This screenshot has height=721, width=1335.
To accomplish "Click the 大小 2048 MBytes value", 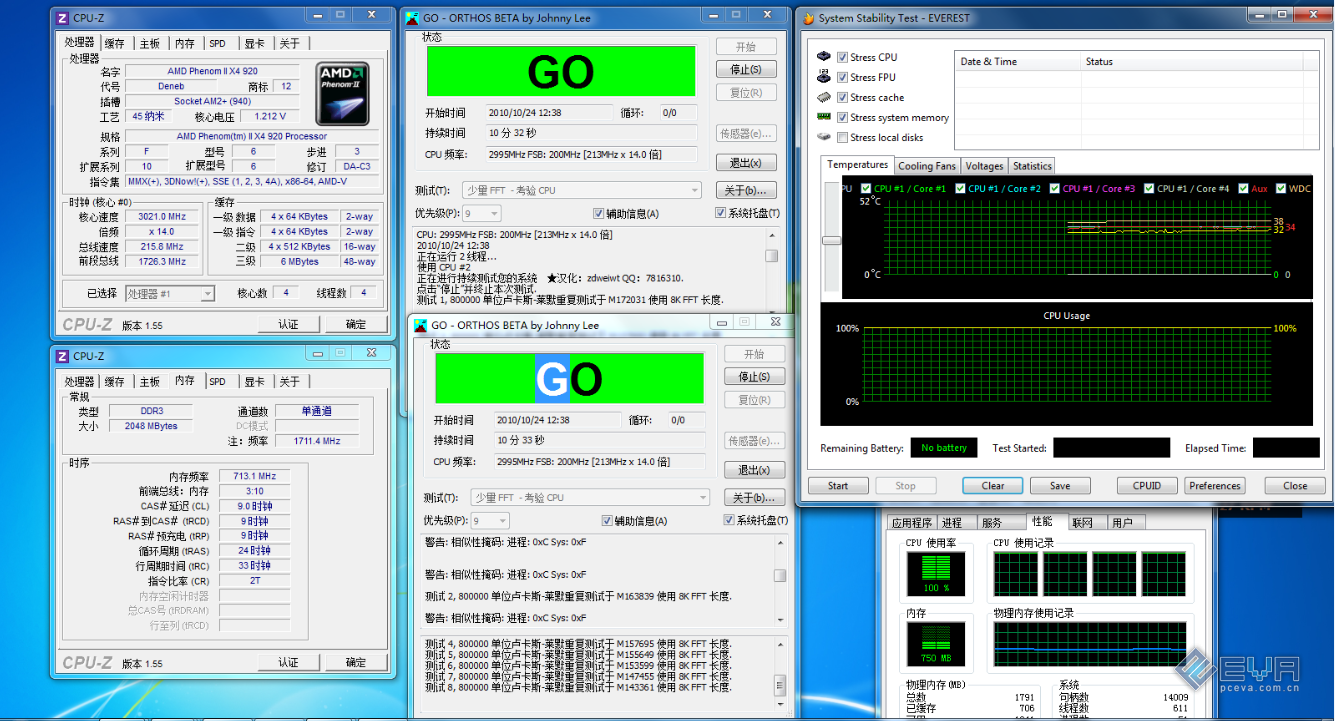I will [x=151, y=426].
